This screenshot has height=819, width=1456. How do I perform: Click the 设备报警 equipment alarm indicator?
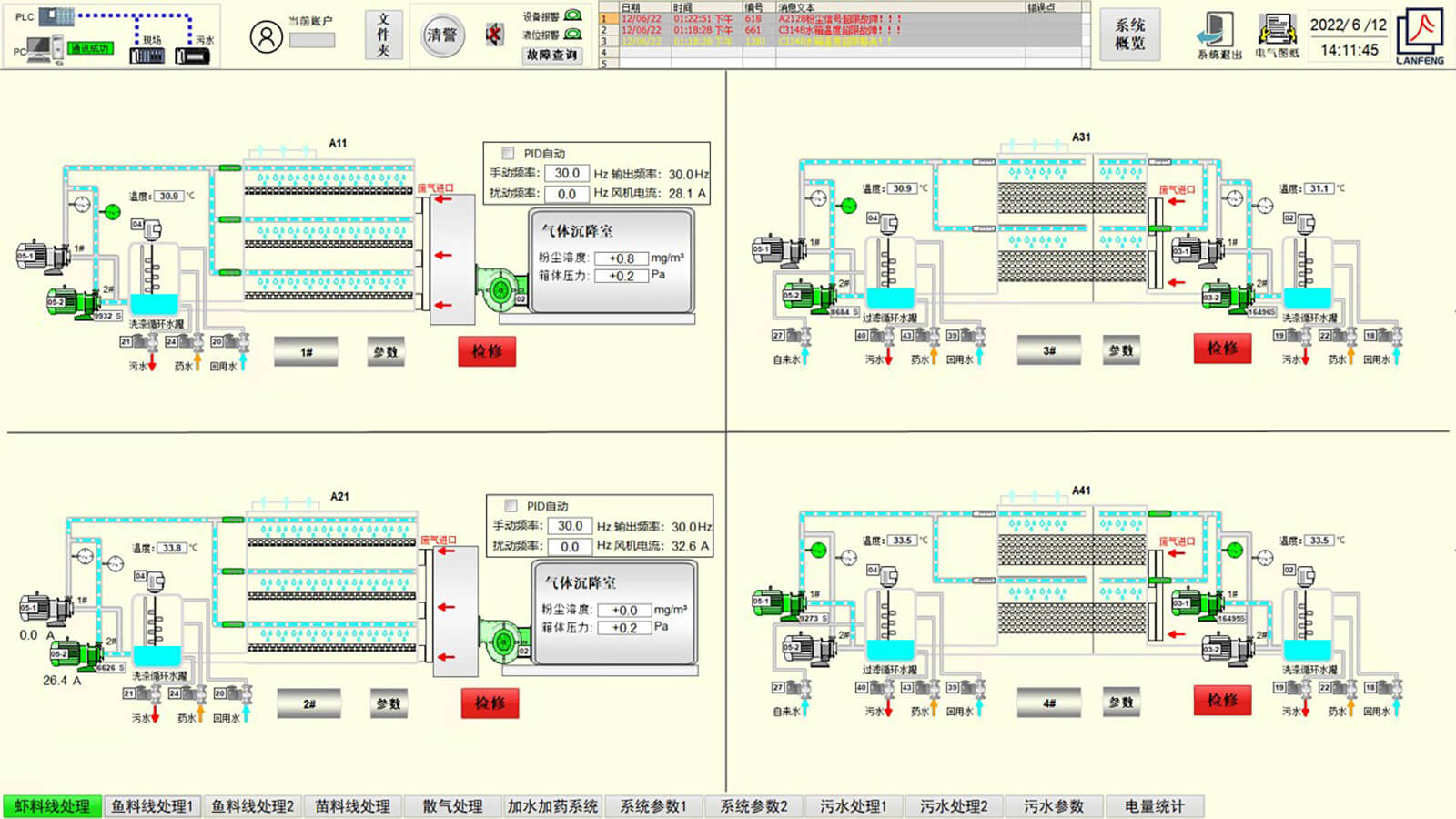[x=572, y=15]
